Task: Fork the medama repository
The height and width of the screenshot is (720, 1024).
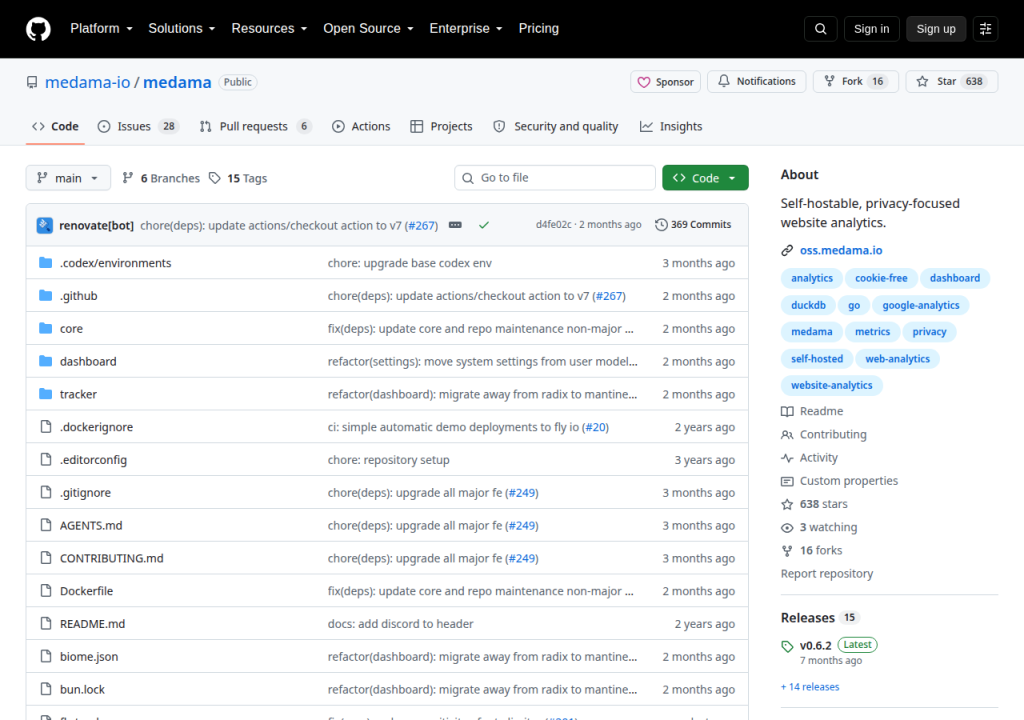Action: click(x=856, y=81)
